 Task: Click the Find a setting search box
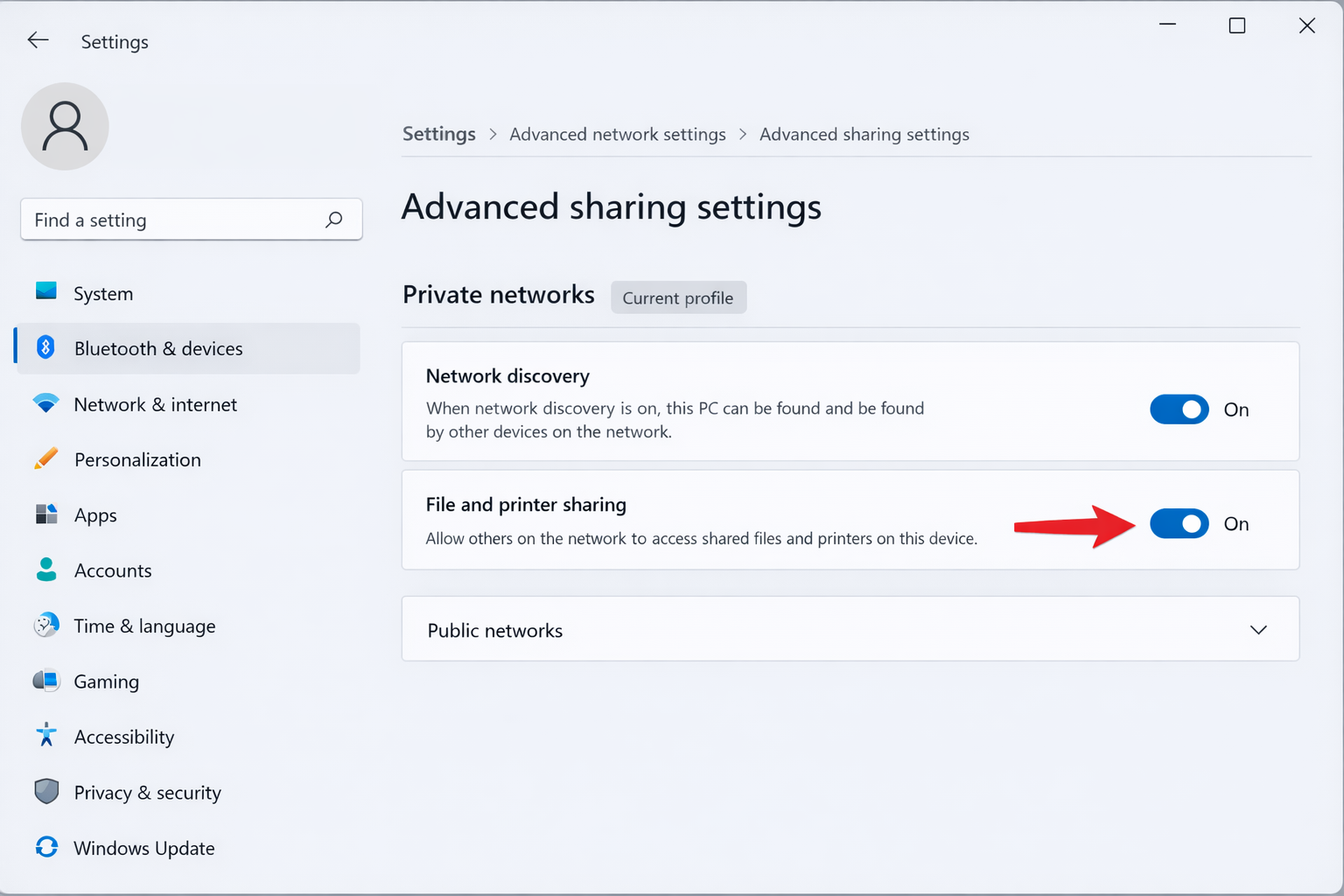(191, 220)
